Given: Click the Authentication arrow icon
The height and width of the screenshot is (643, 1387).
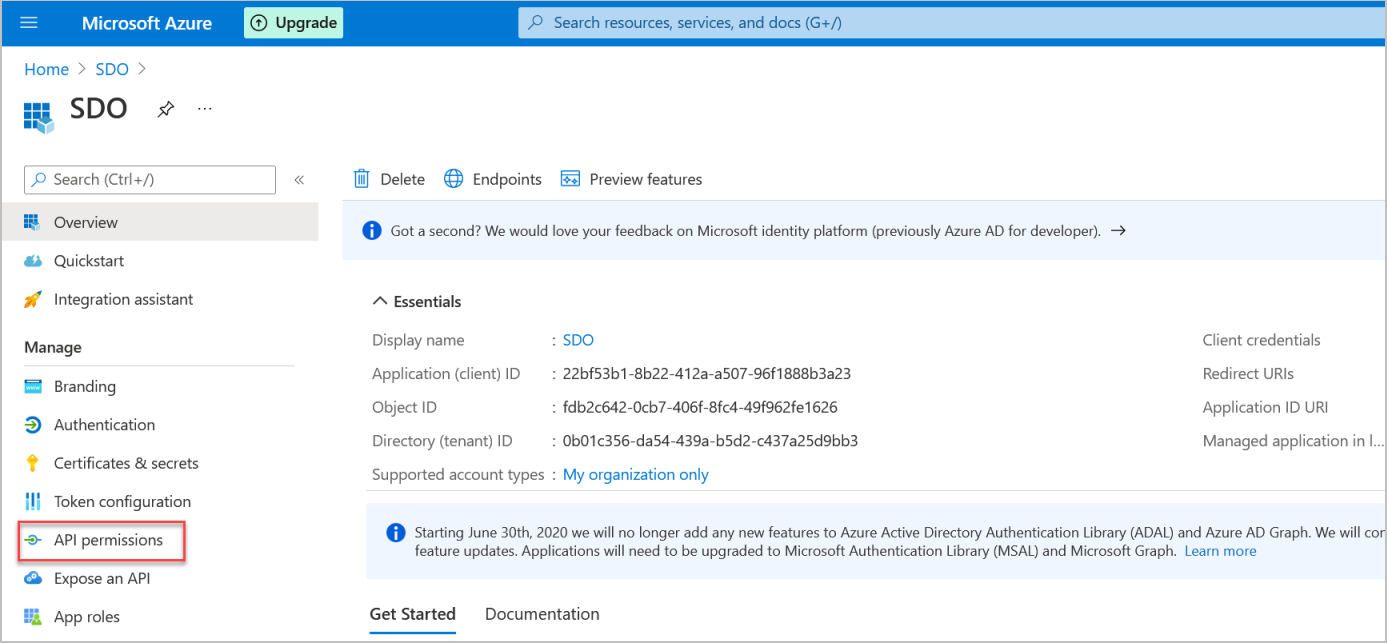Looking at the screenshot, I should [33, 425].
